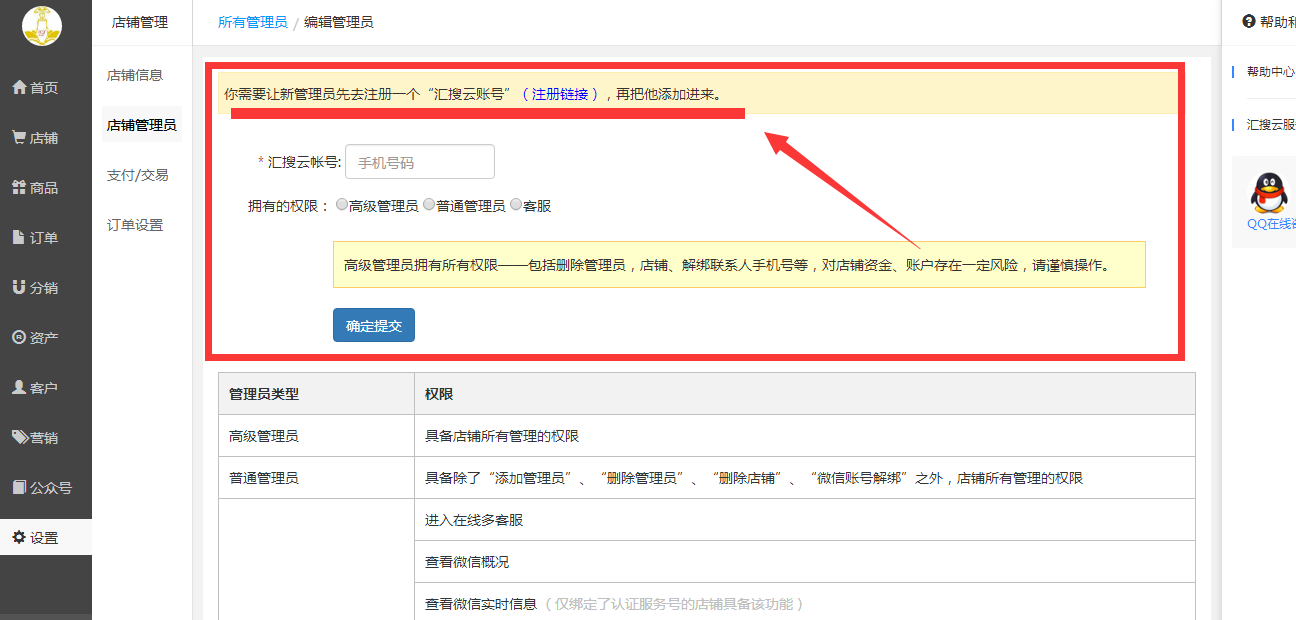Click the gift icon for 商品

[19, 188]
